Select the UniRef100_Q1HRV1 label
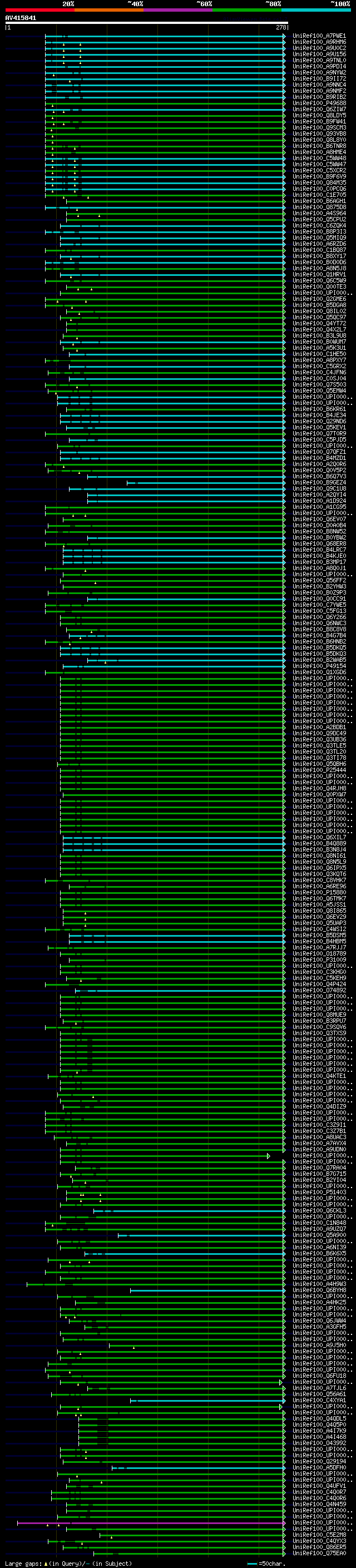This screenshot has width=356, height=1568. (x=319, y=275)
